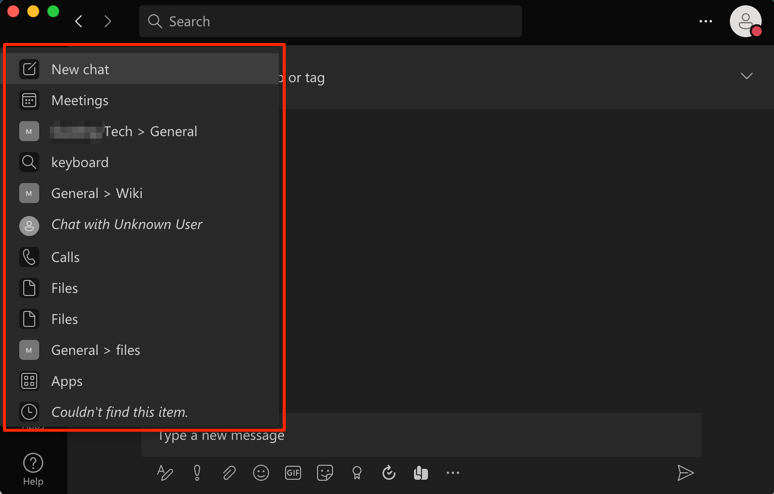Attach a file using paperclip icon
Screen dimensions: 774x494
229,473
